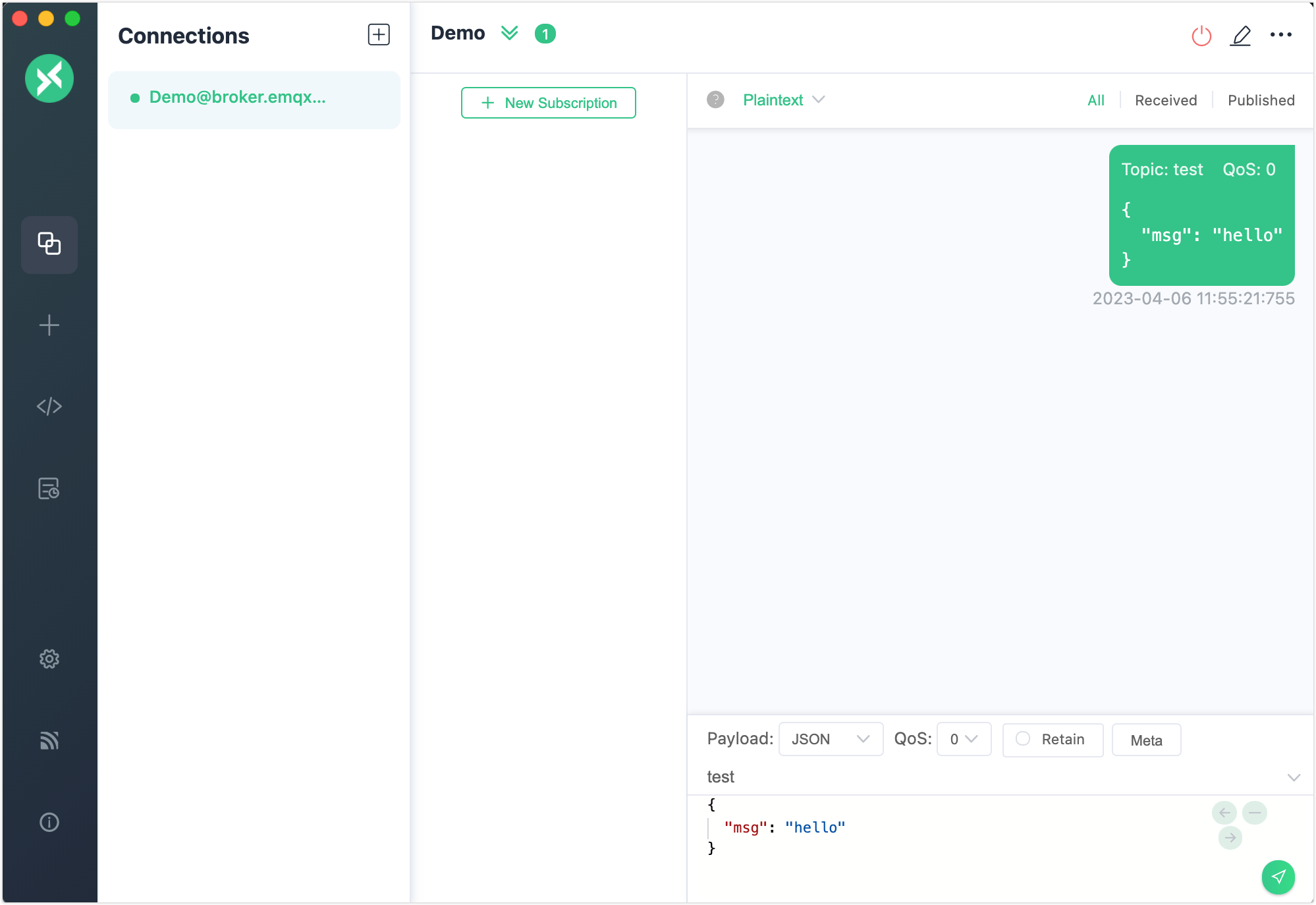
Task: Open the QoS level dropdown
Action: click(x=964, y=739)
